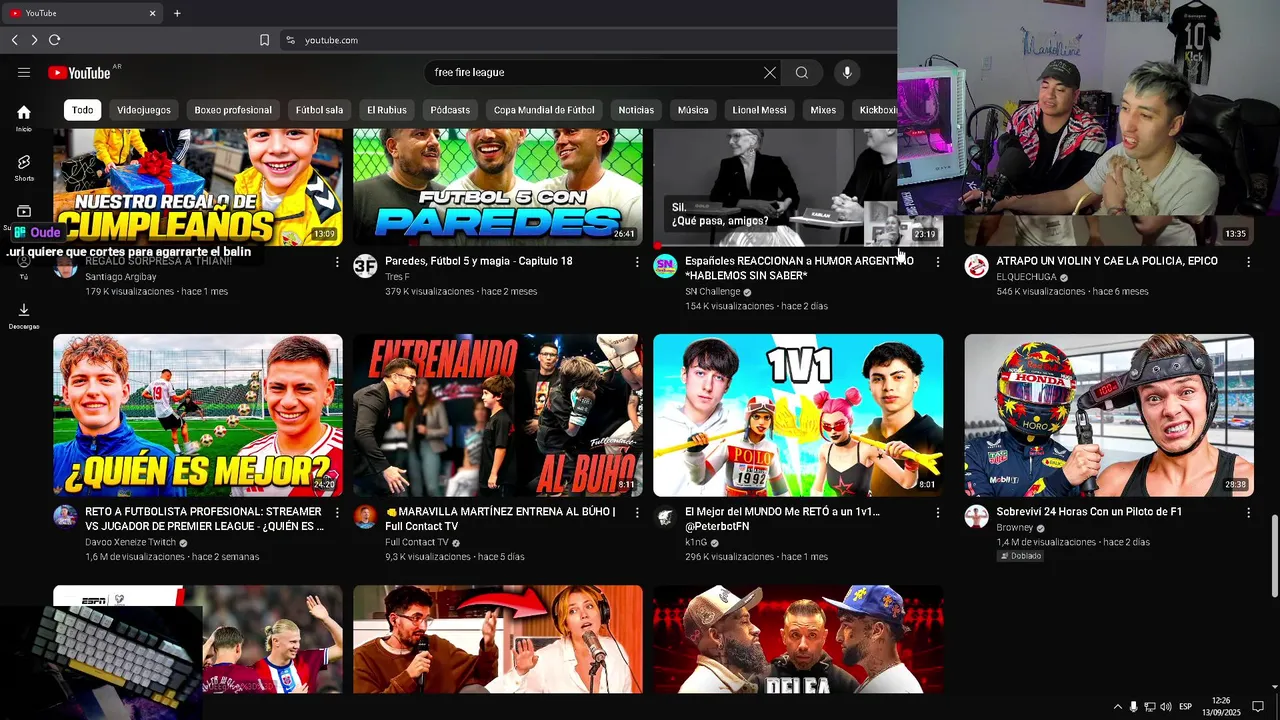Open the YouTube hamburger guide menu

tap(24, 72)
